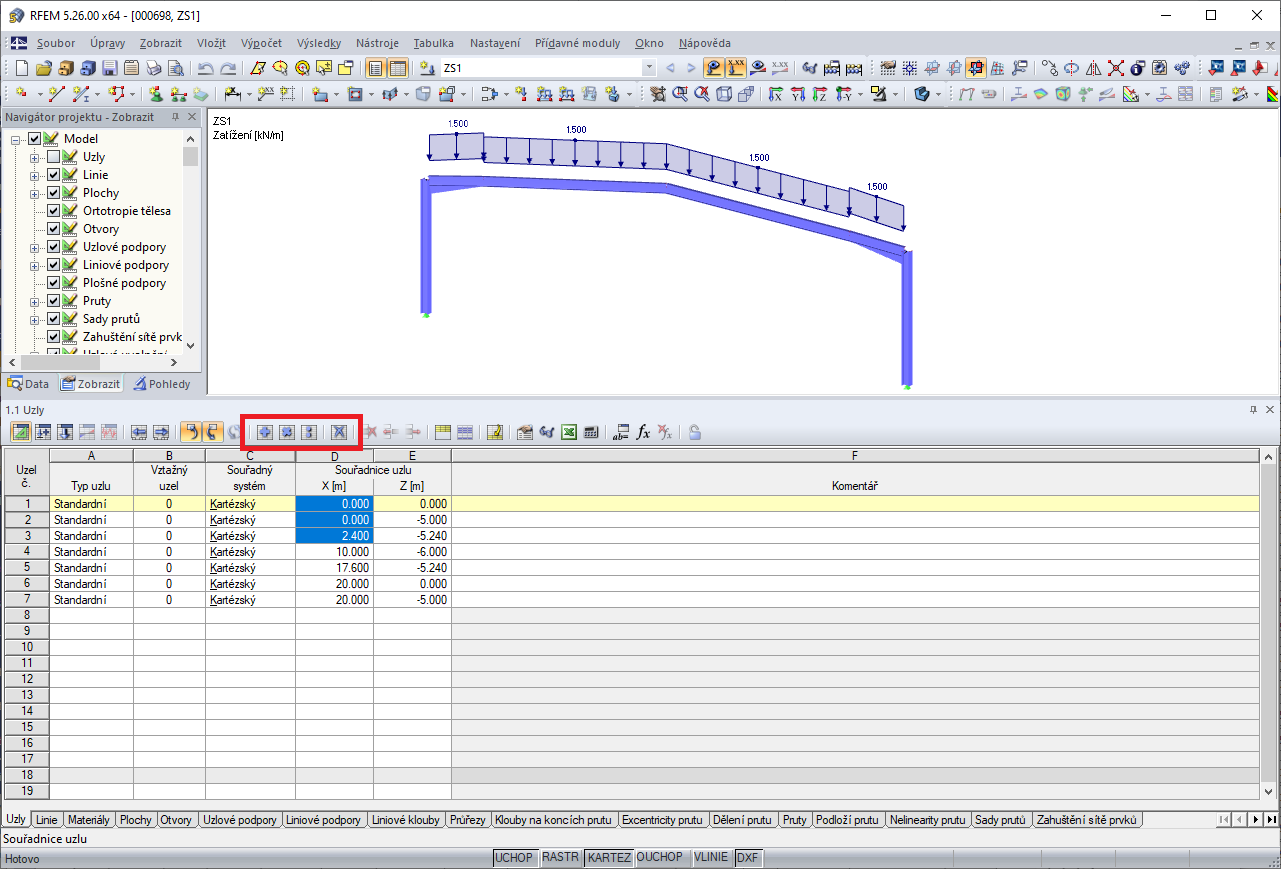Set view in X direction

coord(776,95)
